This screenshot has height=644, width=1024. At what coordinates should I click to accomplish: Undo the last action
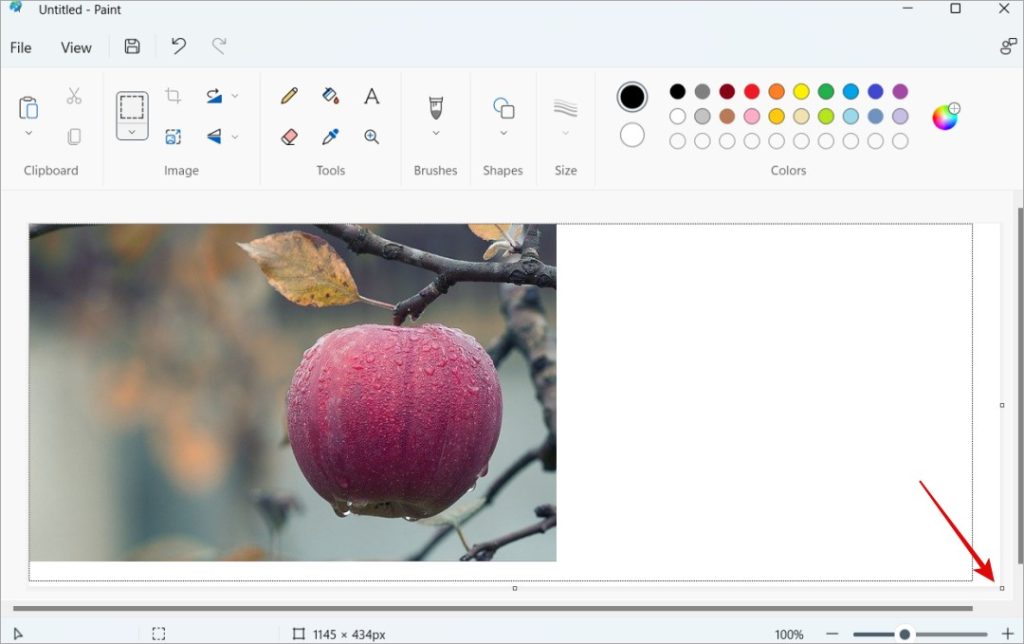click(x=178, y=46)
